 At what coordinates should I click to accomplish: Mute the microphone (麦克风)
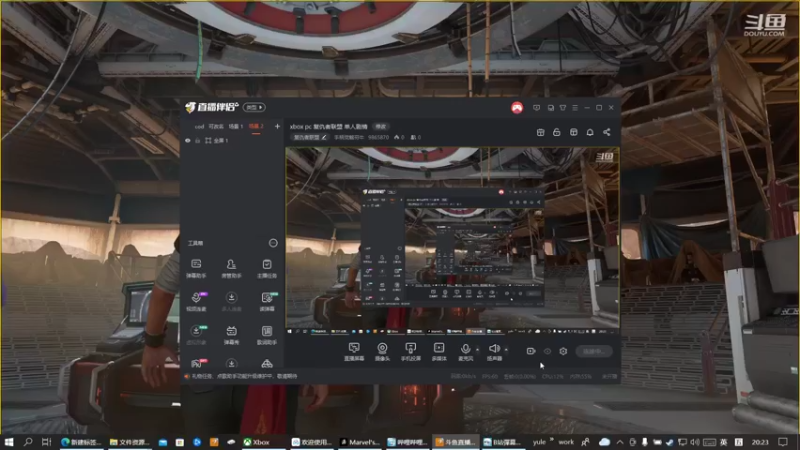[465, 352]
